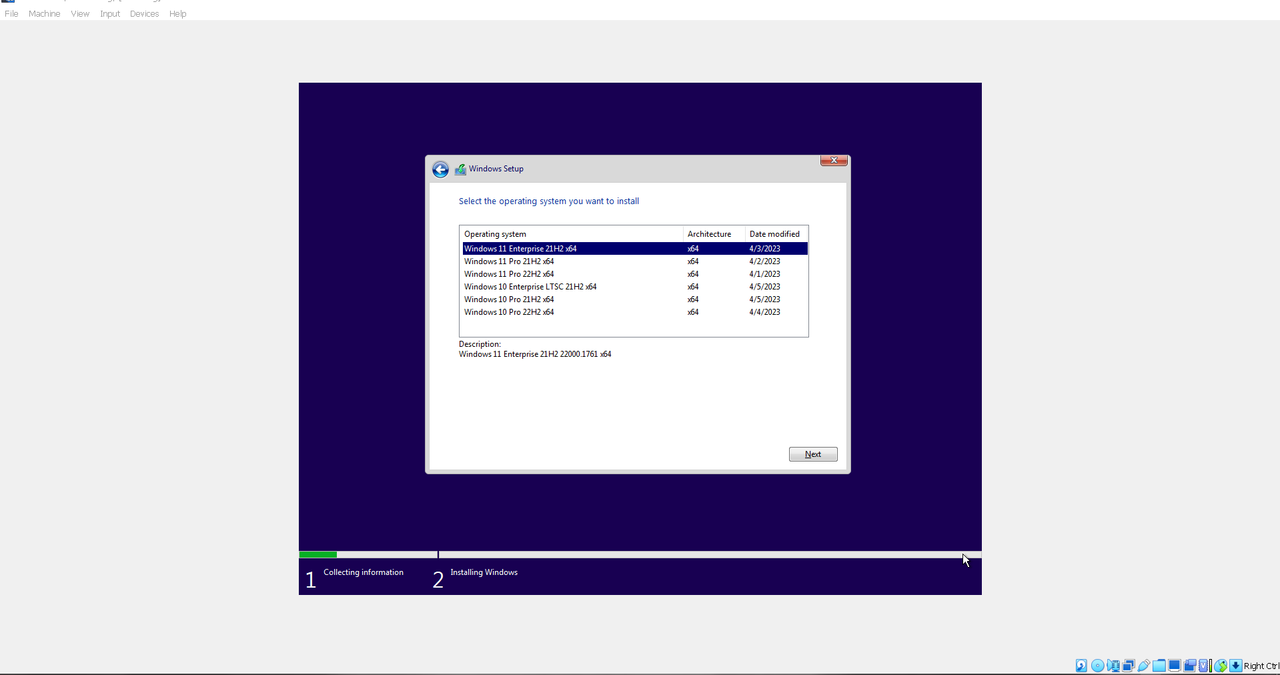This screenshot has height=675, width=1280.
Task: Click the Collecting information step label
Action: pyautogui.click(x=363, y=572)
